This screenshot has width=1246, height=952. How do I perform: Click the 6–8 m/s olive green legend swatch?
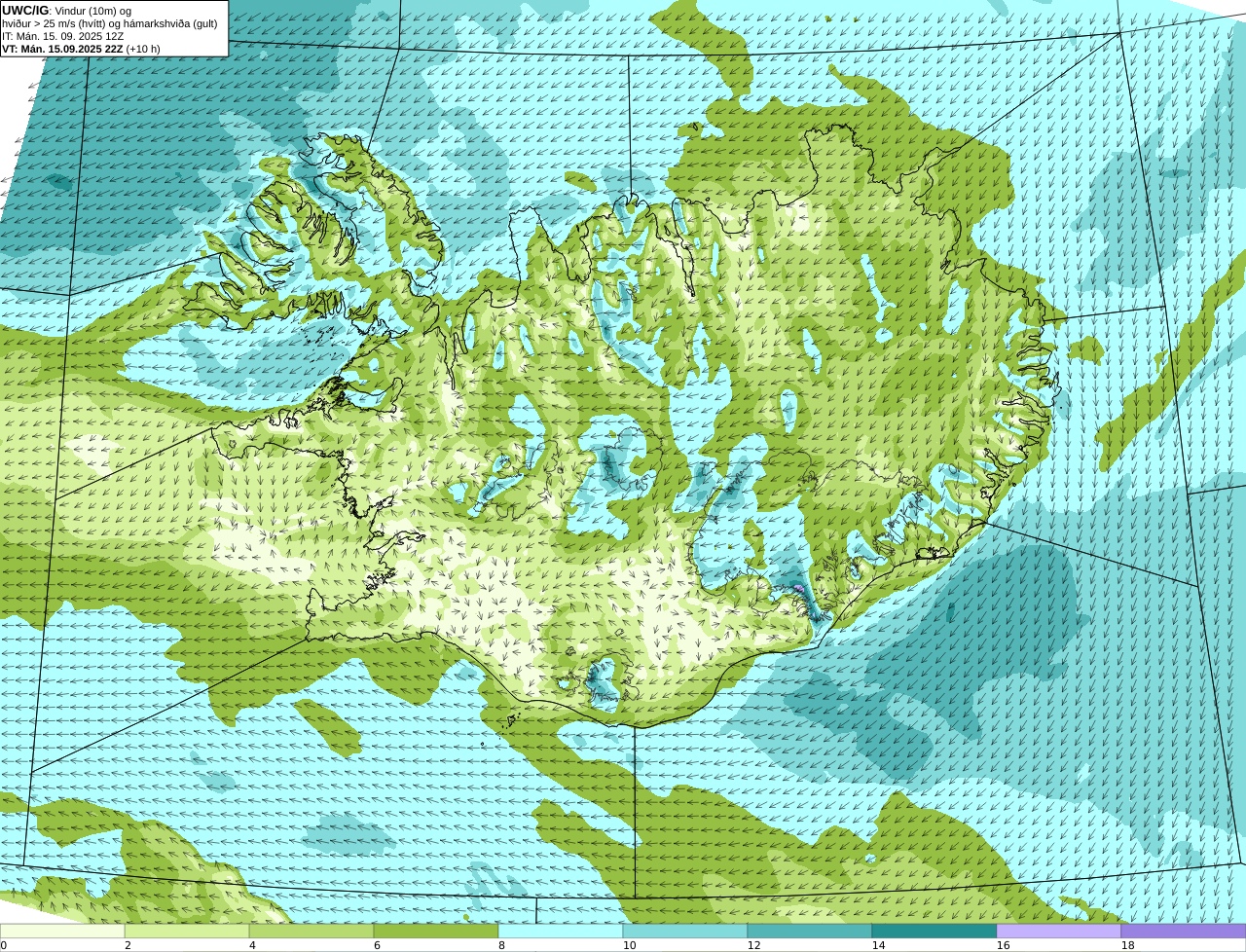[436, 931]
